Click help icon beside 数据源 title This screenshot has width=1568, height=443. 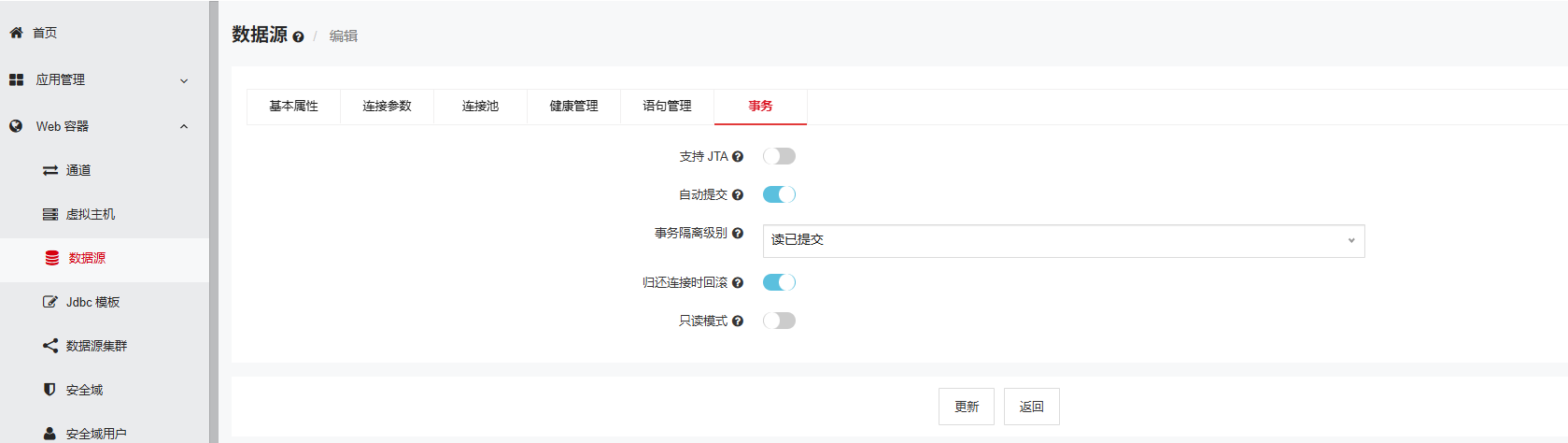(x=298, y=37)
